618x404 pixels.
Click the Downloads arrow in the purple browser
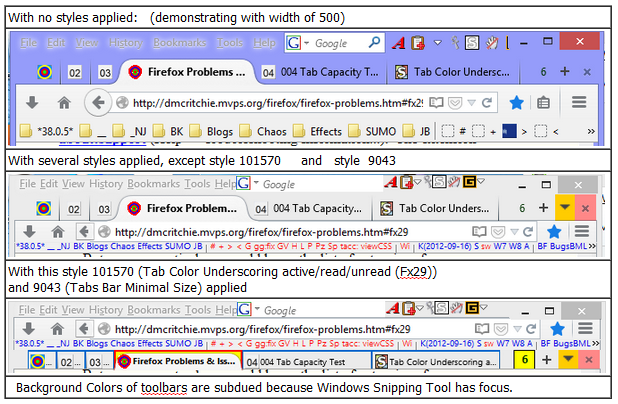click(32, 103)
